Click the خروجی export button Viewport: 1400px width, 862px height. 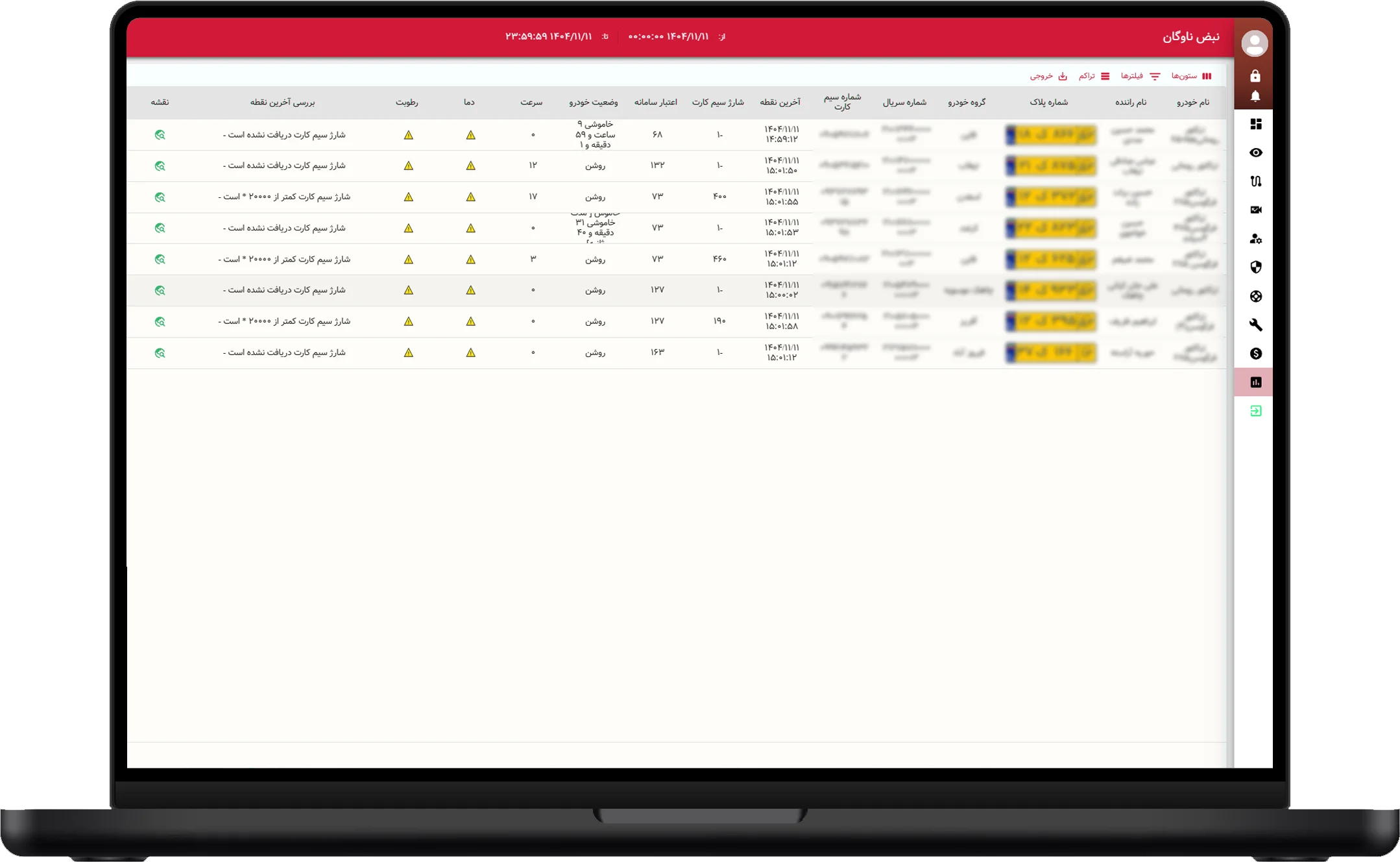pyautogui.click(x=1048, y=76)
